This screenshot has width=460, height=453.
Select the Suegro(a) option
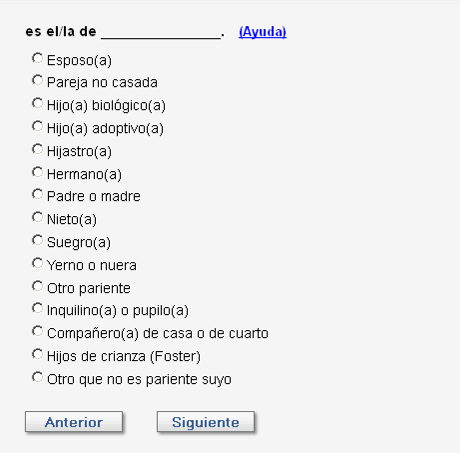point(37,240)
